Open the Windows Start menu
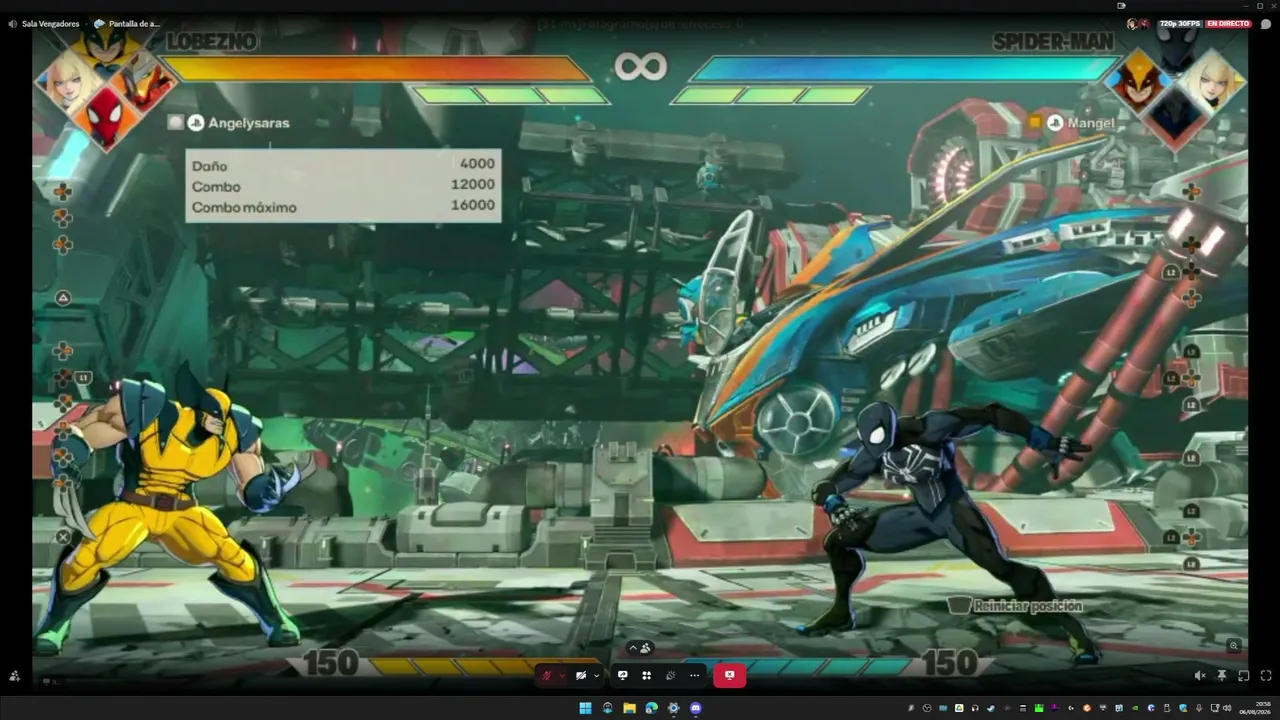 [585, 708]
